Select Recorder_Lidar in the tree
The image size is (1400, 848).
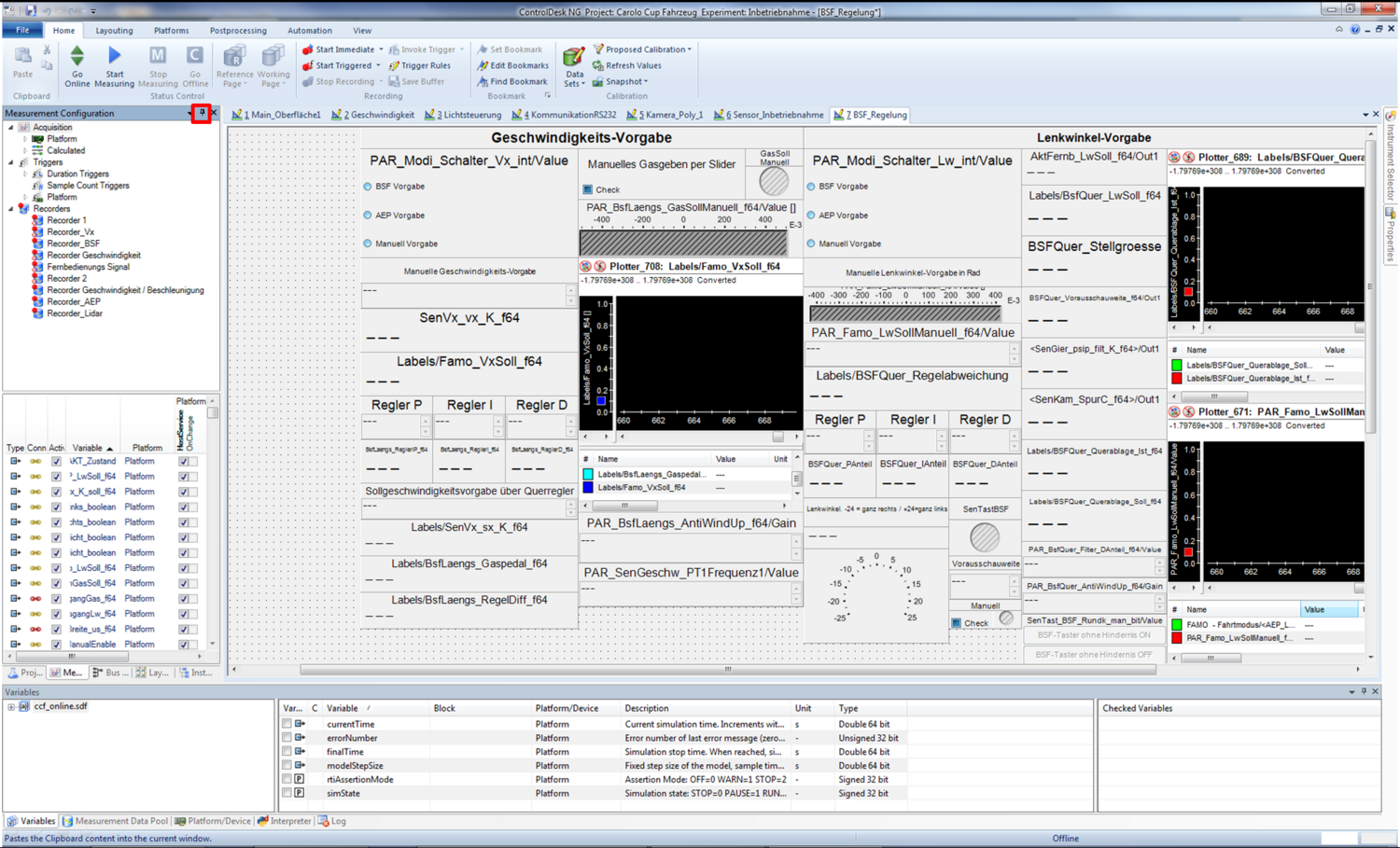[x=75, y=313]
